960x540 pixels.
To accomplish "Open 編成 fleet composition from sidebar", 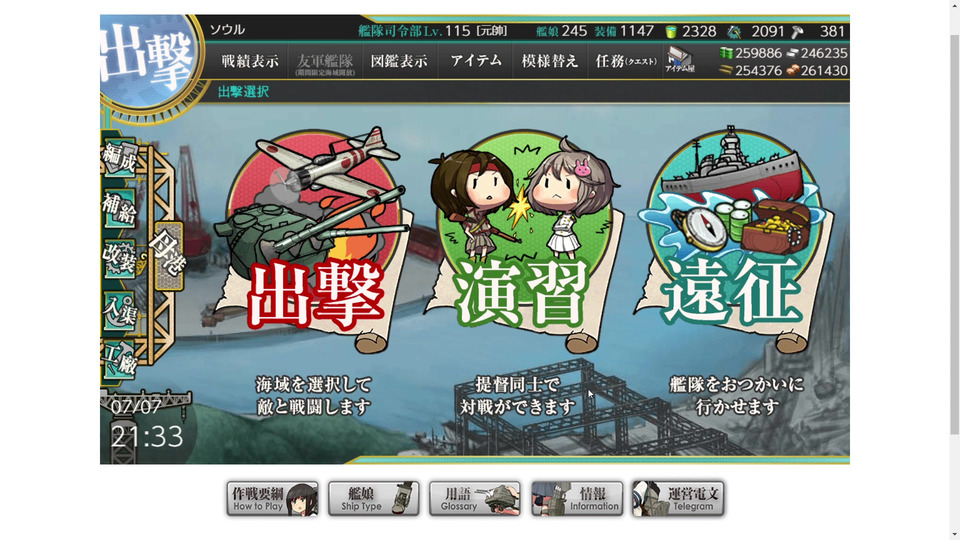I will click(x=119, y=157).
